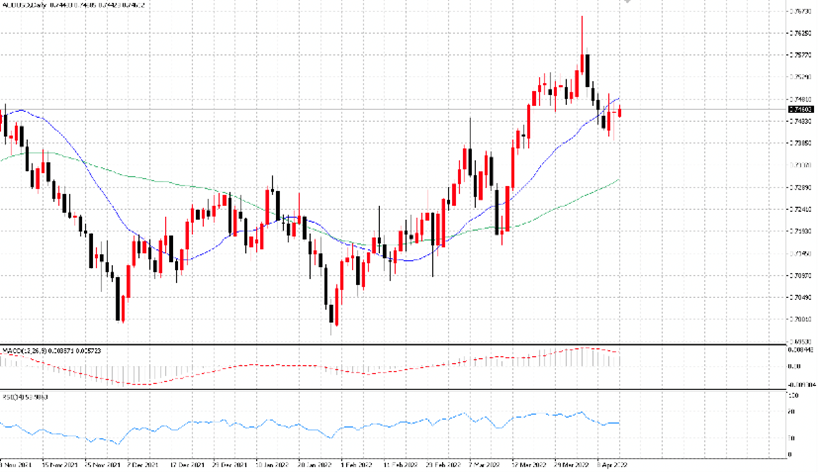Click the MACD indicator label
Viewport: 818px width, 472px height.
24,351
